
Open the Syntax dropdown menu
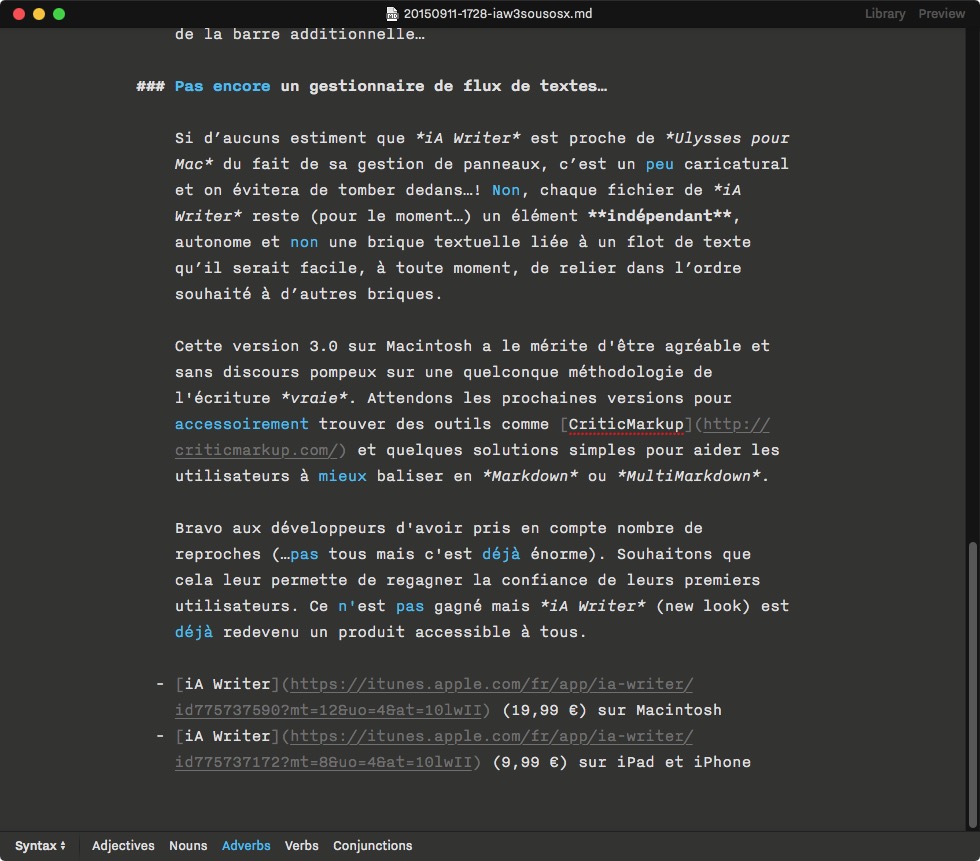point(40,845)
